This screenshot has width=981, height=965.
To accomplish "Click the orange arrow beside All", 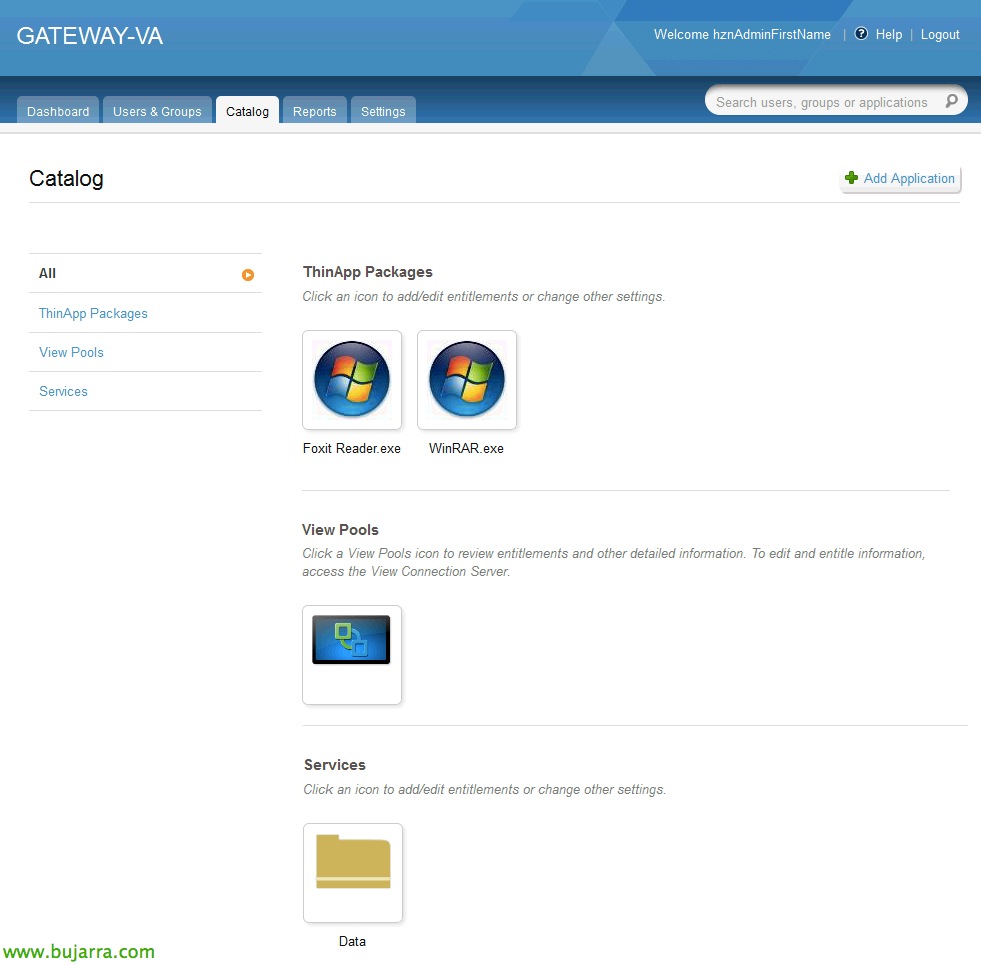I will (x=248, y=275).
